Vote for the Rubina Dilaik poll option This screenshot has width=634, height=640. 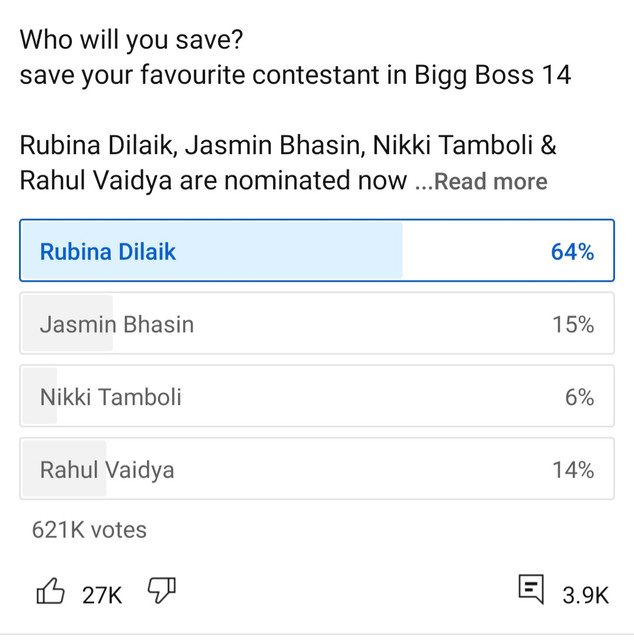tap(108, 252)
